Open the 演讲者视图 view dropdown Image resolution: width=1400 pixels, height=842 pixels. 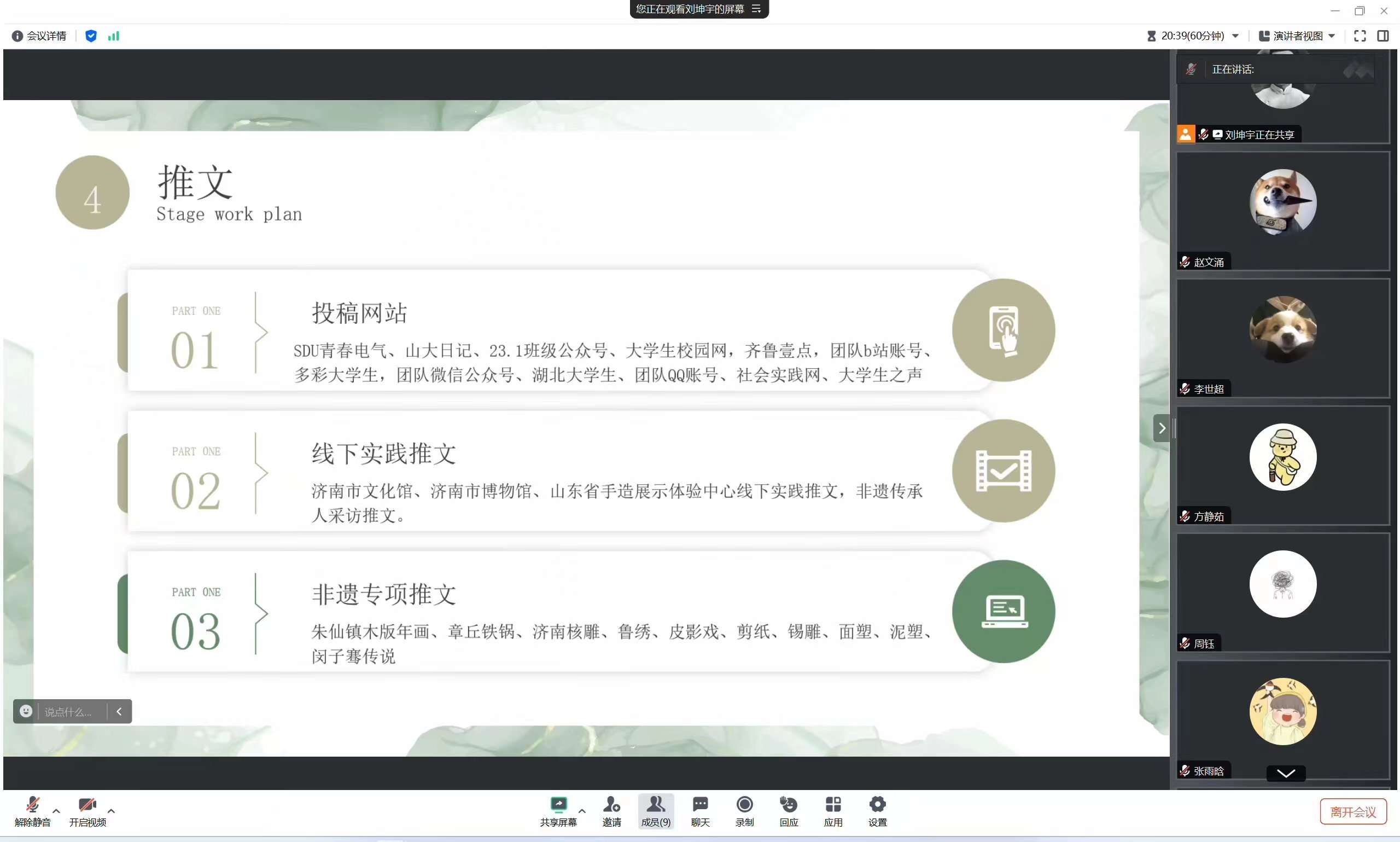(x=1297, y=36)
